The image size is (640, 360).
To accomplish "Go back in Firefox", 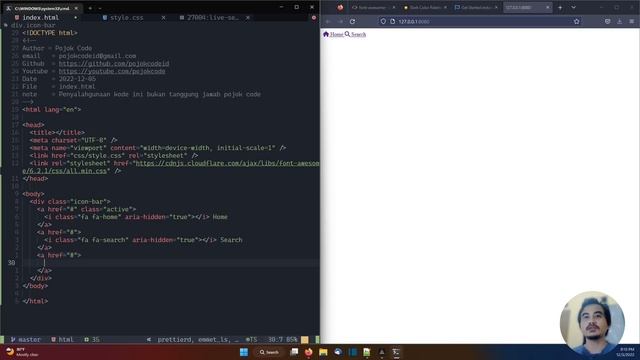I will 328,21.
